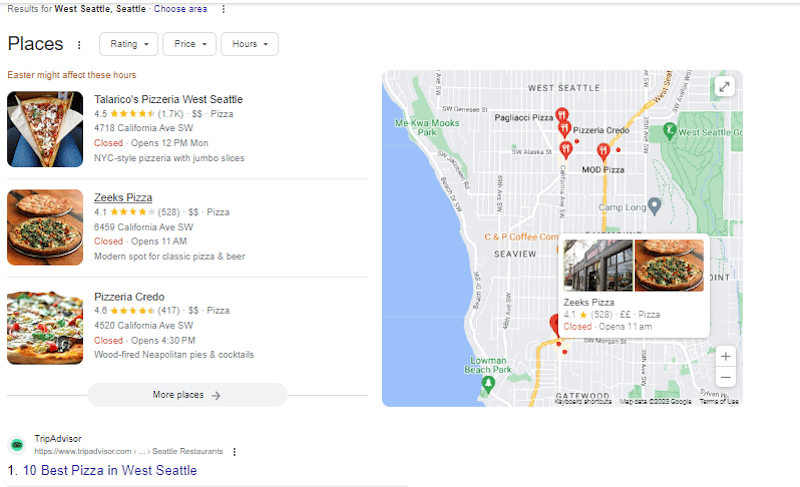Open the Price filter dropdown
This screenshot has height=487, width=800.
click(x=190, y=44)
